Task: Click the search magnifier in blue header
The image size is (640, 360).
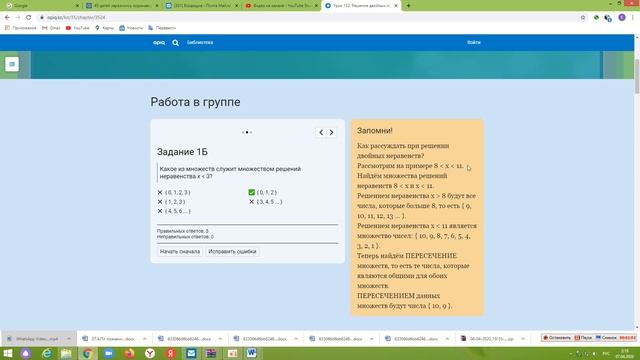Action: tap(176, 42)
